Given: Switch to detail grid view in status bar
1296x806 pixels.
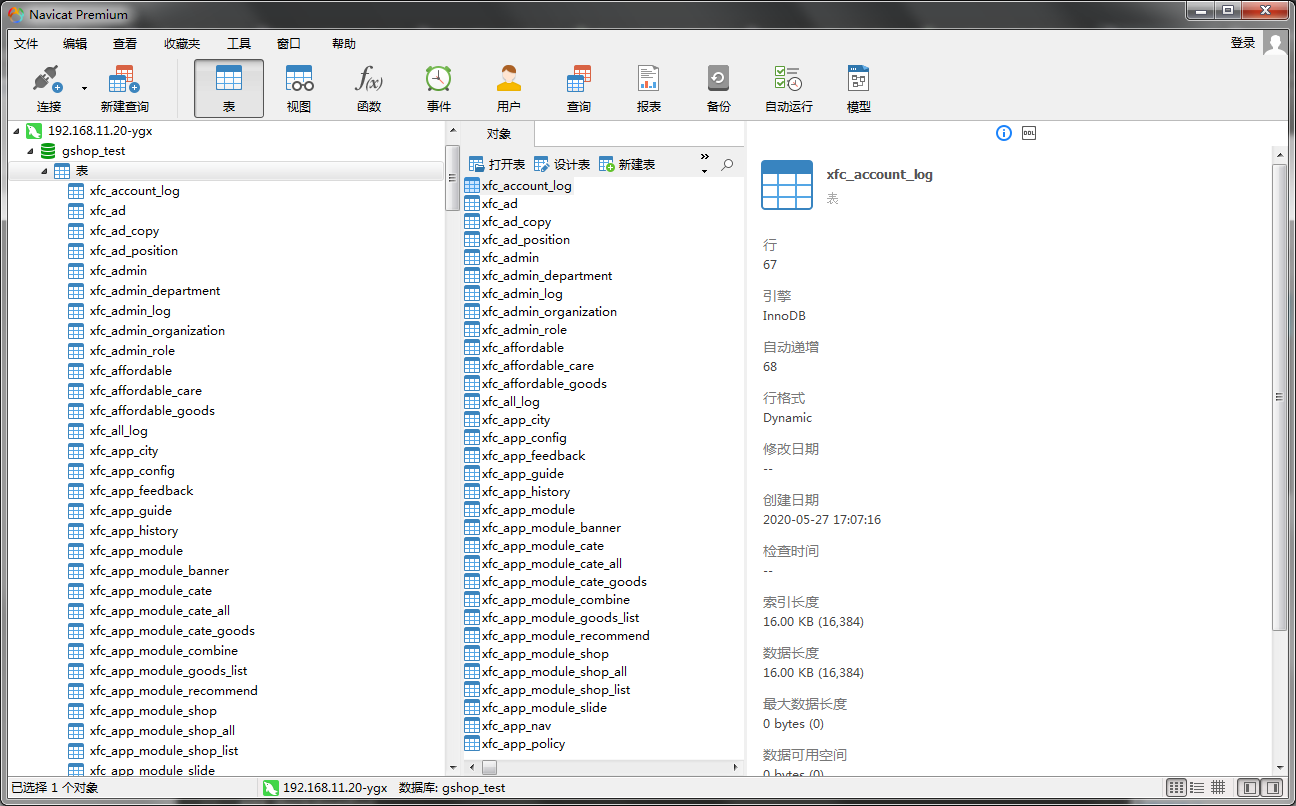Looking at the screenshot, I should tap(1218, 788).
